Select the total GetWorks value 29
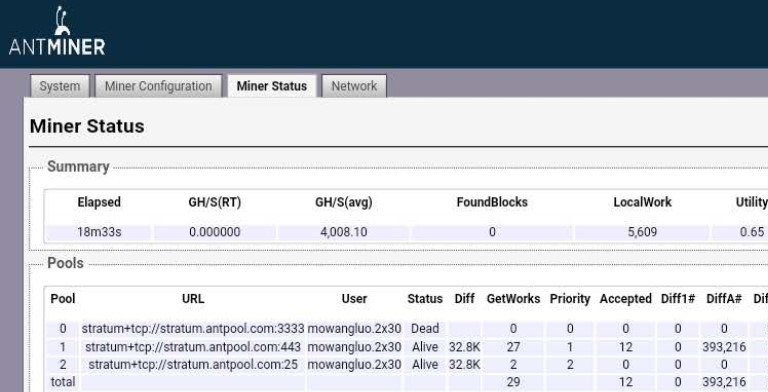Viewport: 768px width, 392px height. point(513,382)
